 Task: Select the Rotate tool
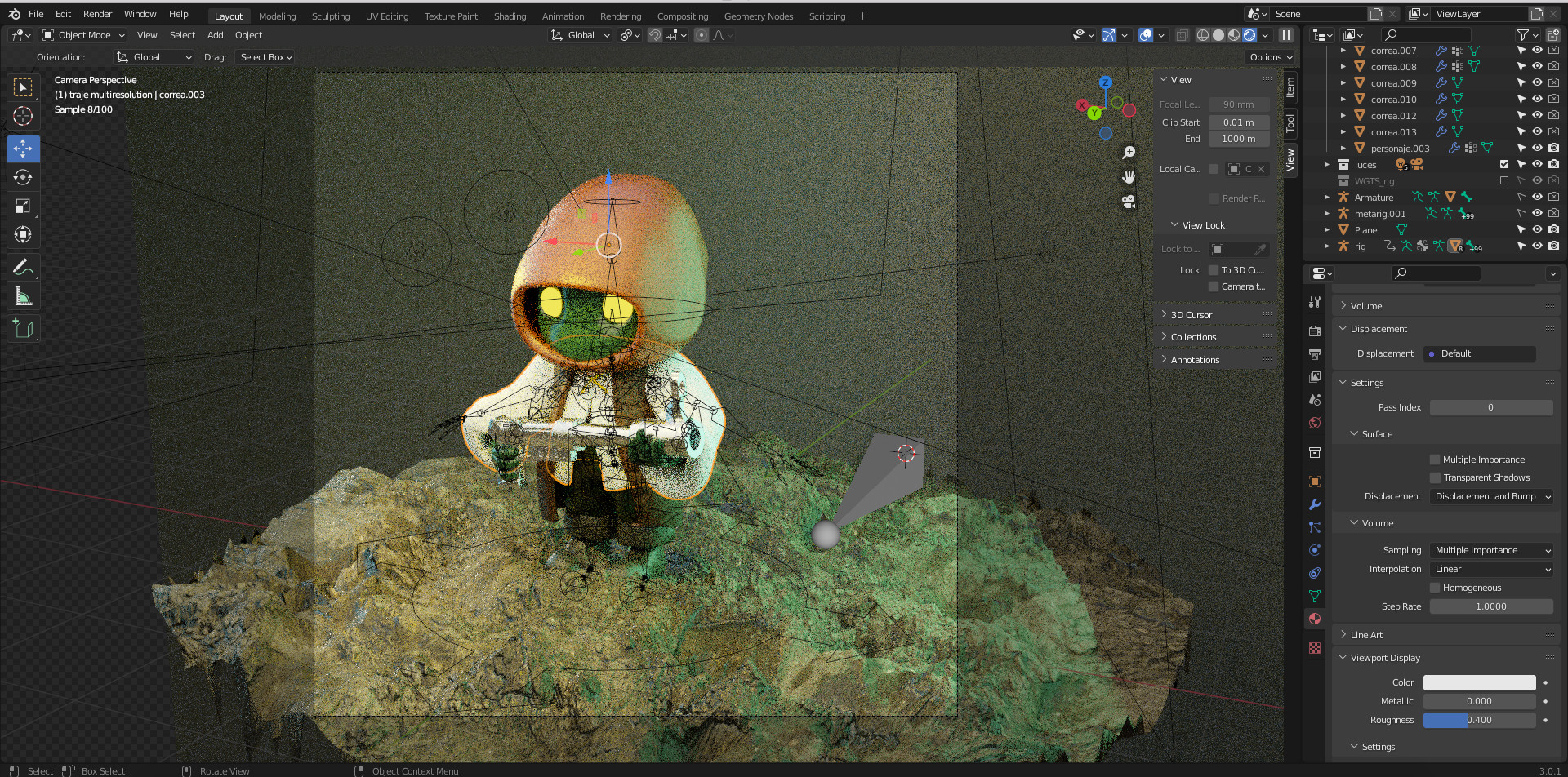[23, 177]
